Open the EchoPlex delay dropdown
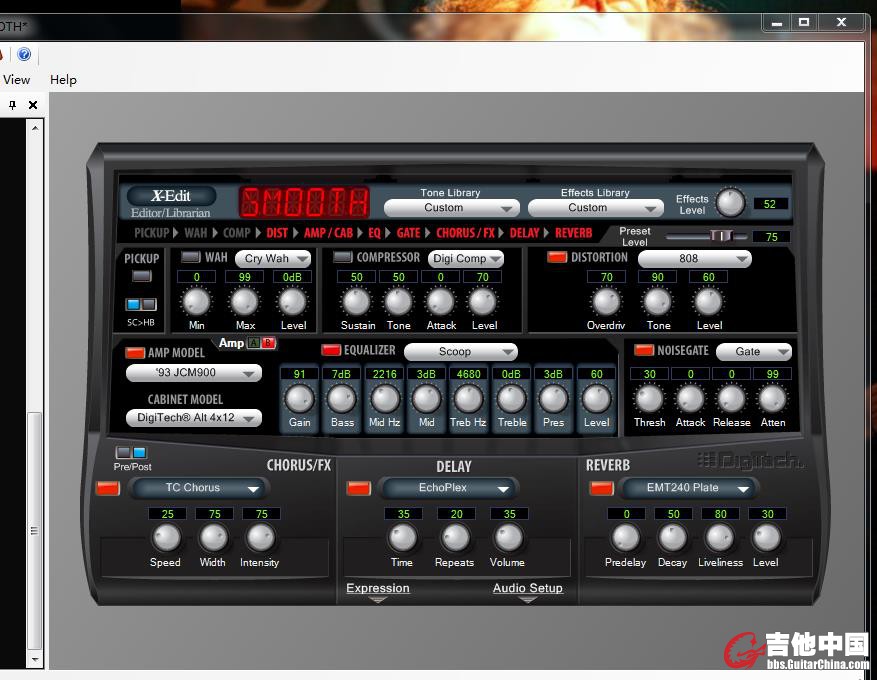Screen dimensions: 877x680 [449, 488]
